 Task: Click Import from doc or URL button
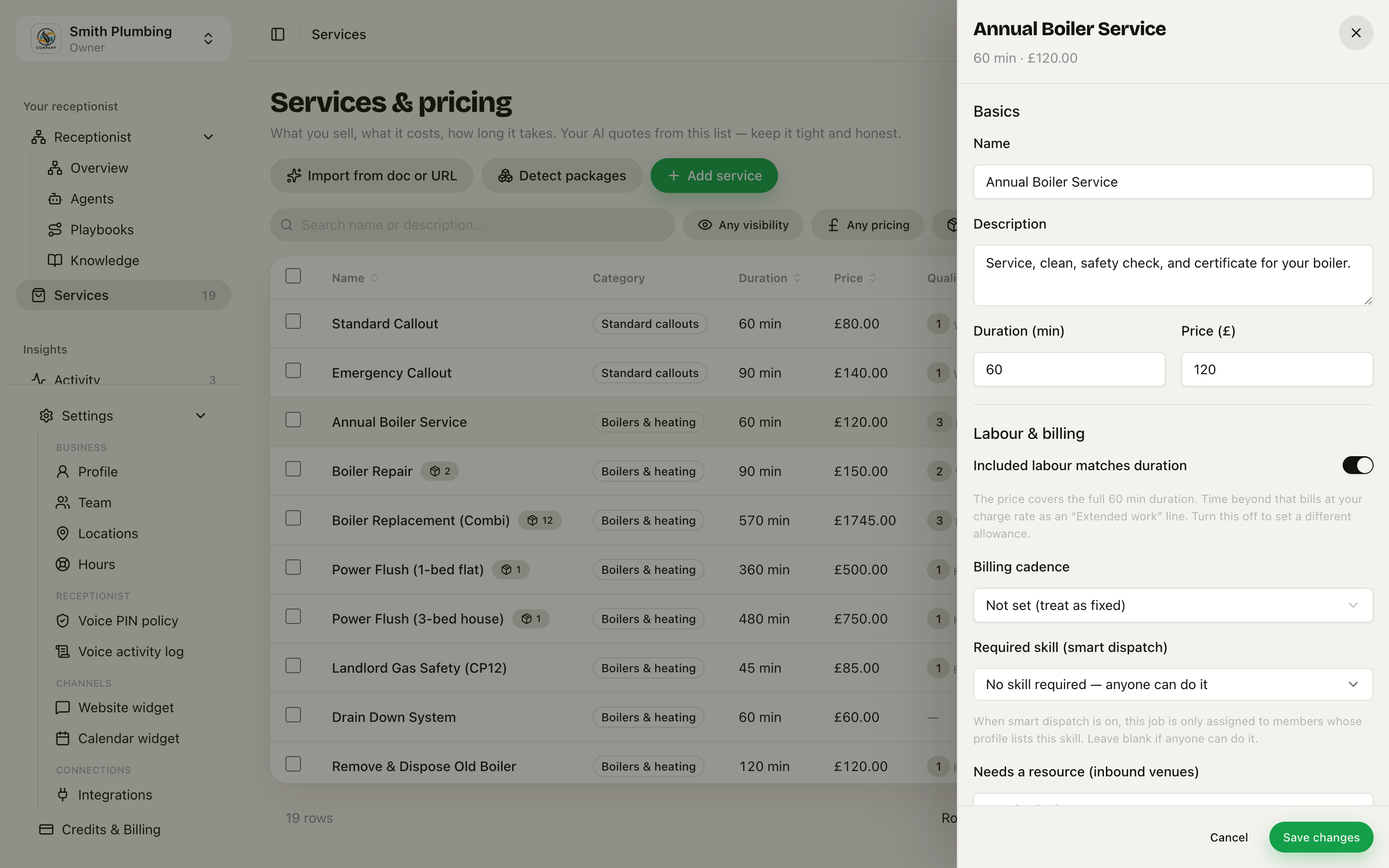[x=372, y=176]
